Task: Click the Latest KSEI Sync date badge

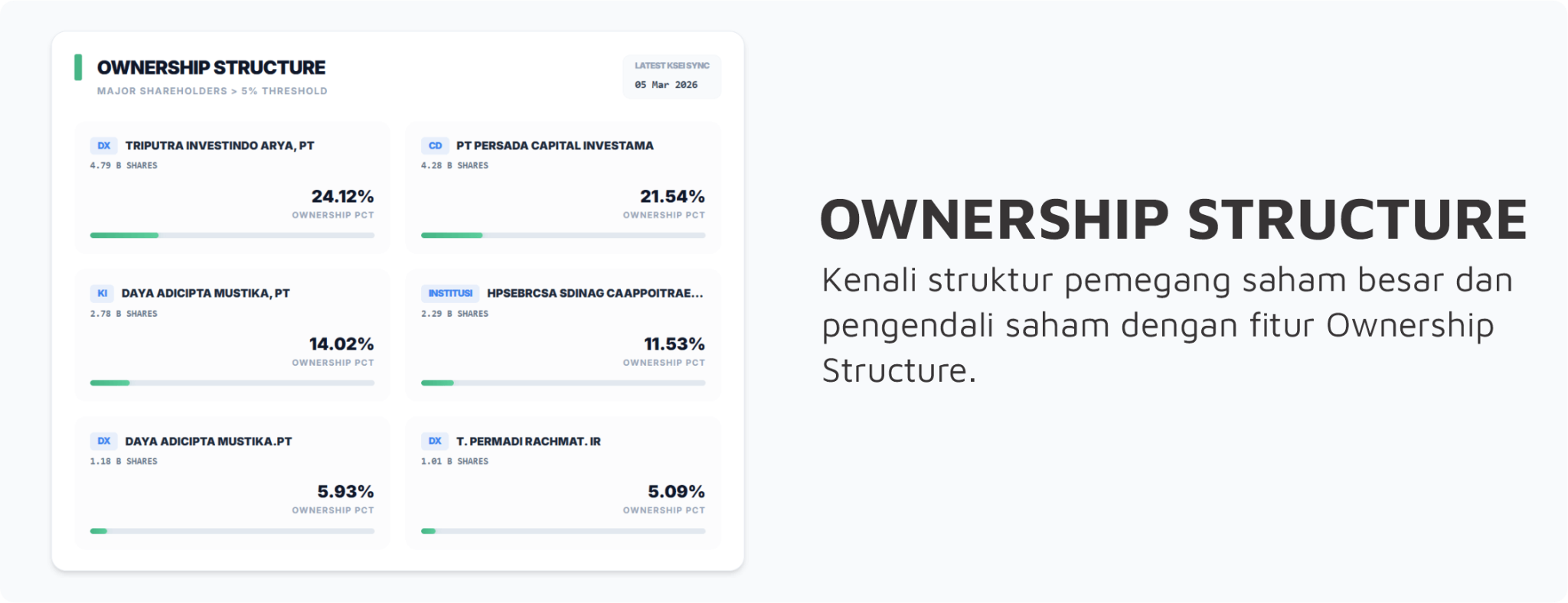Action: coord(671,77)
